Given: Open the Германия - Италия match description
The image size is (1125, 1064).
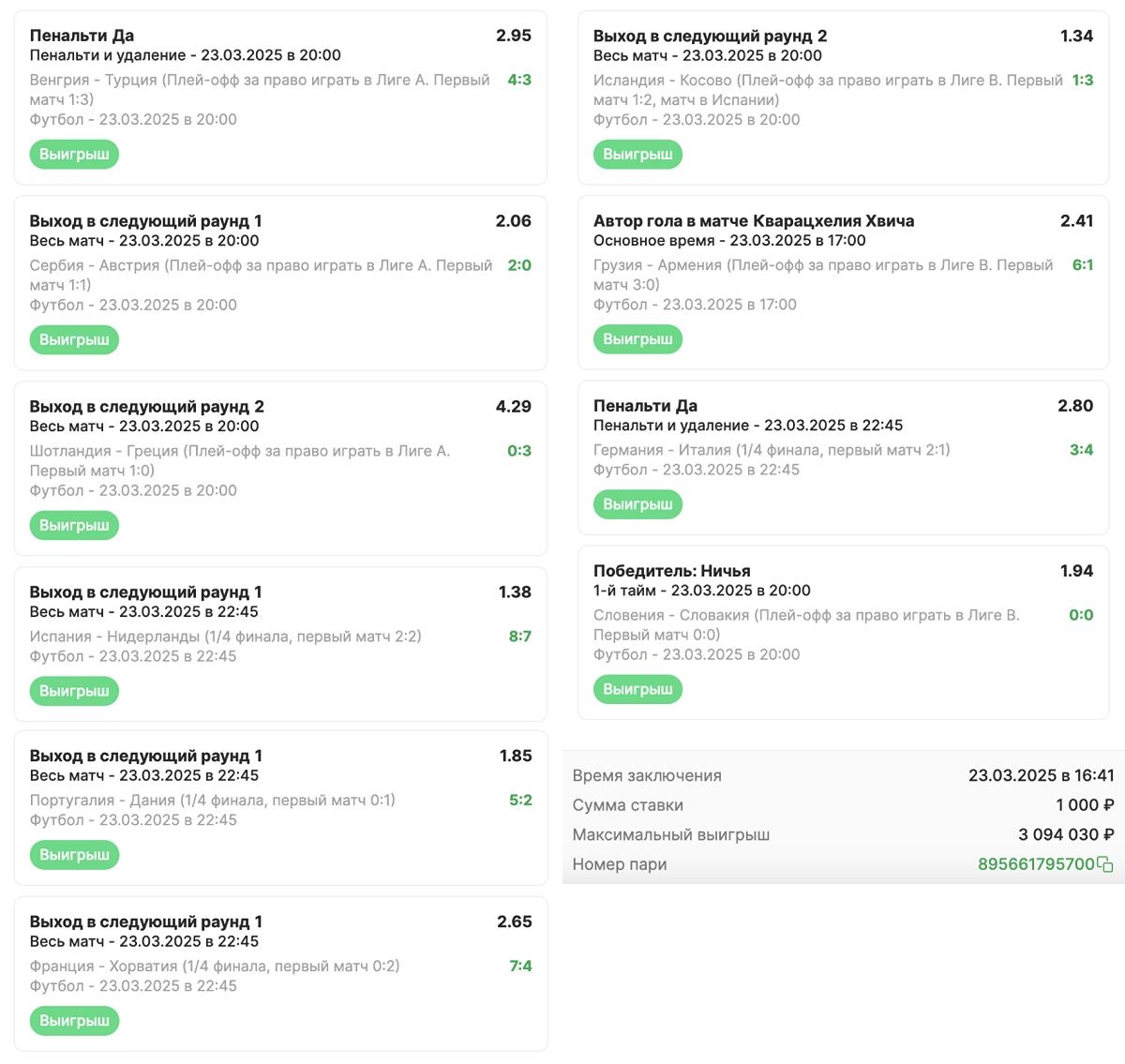Looking at the screenshot, I should (x=772, y=450).
